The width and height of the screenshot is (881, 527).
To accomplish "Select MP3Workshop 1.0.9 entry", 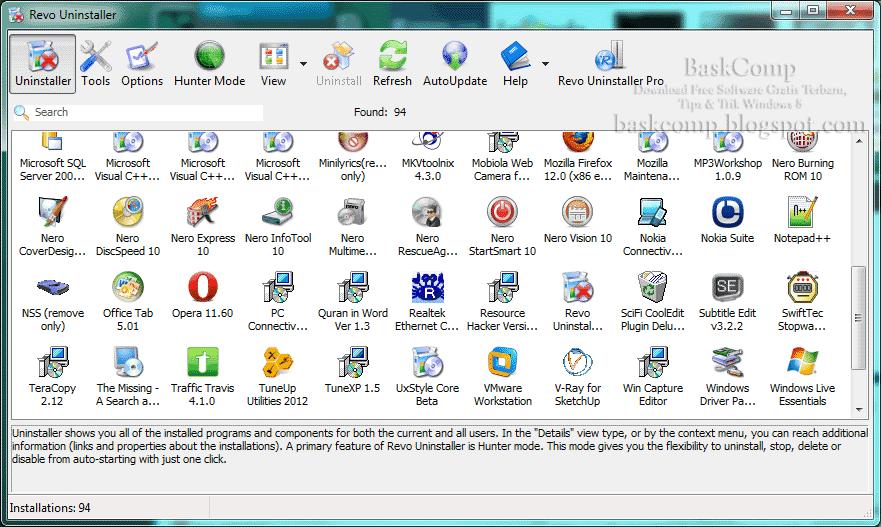I will (x=727, y=157).
